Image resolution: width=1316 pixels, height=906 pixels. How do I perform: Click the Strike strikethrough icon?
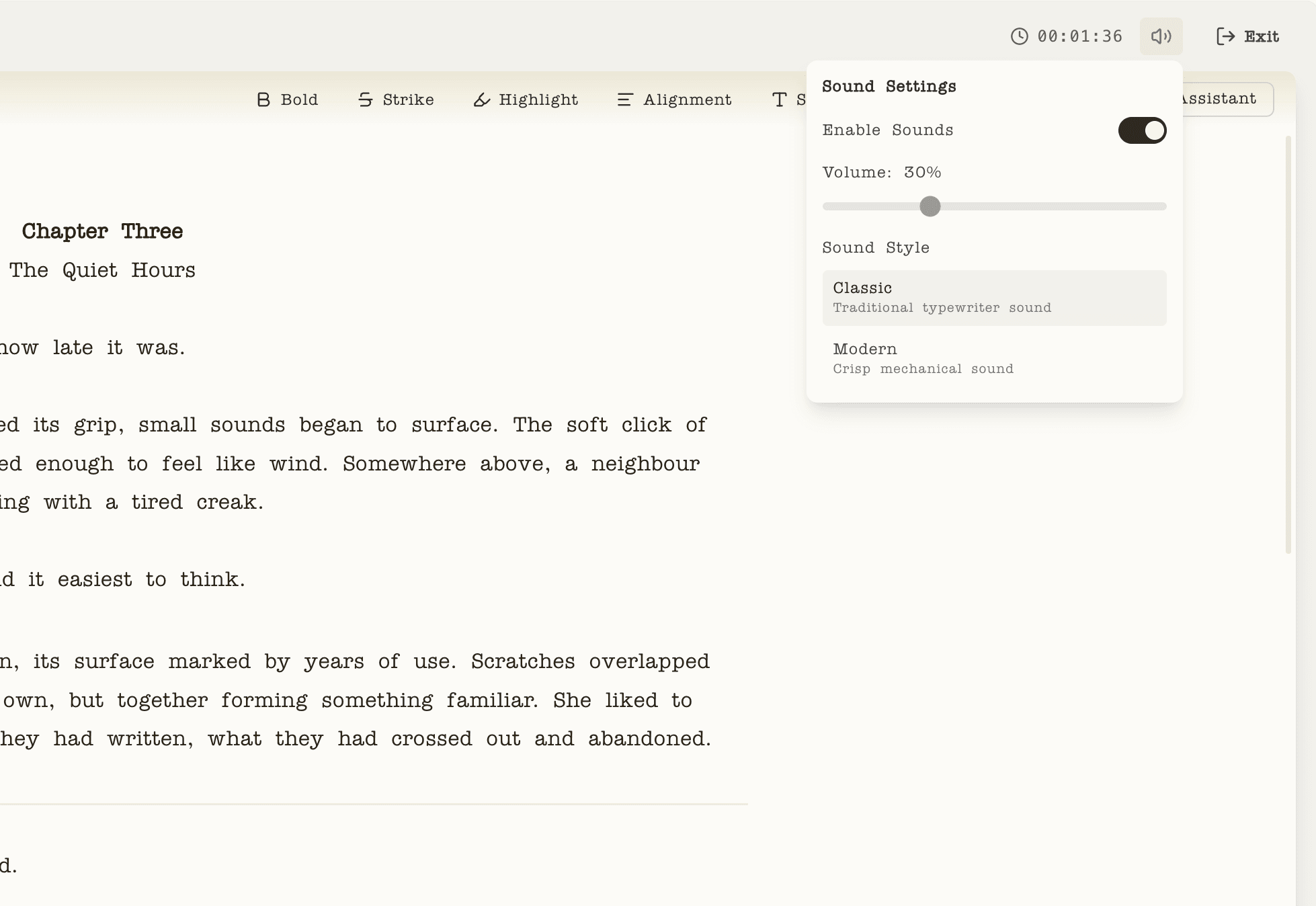point(365,99)
